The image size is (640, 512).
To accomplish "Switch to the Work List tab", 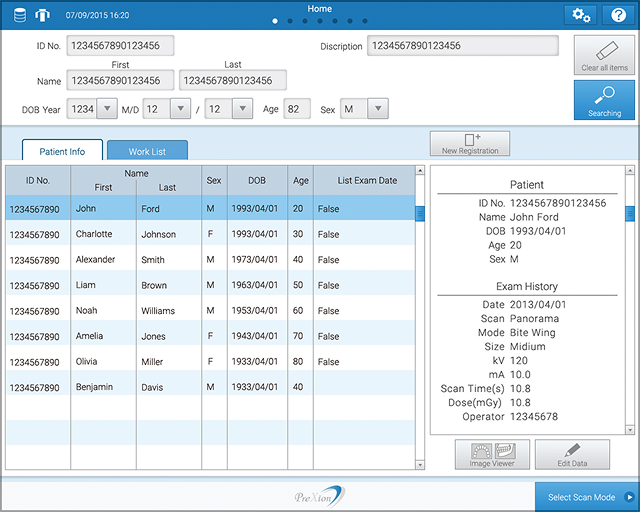I will click(x=147, y=151).
